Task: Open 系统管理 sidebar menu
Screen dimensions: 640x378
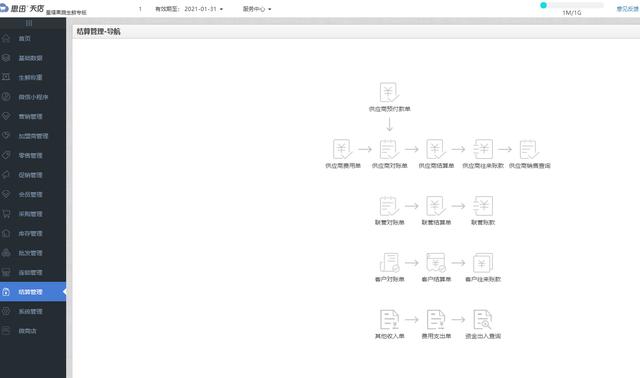Action: click(33, 311)
